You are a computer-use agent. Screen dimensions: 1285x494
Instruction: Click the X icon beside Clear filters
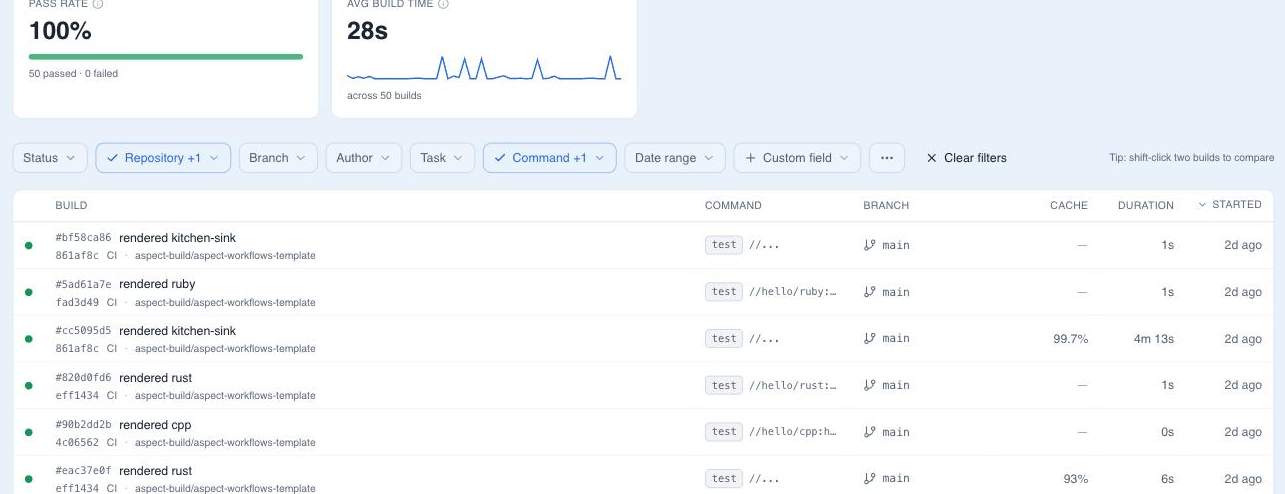click(932, 158)
